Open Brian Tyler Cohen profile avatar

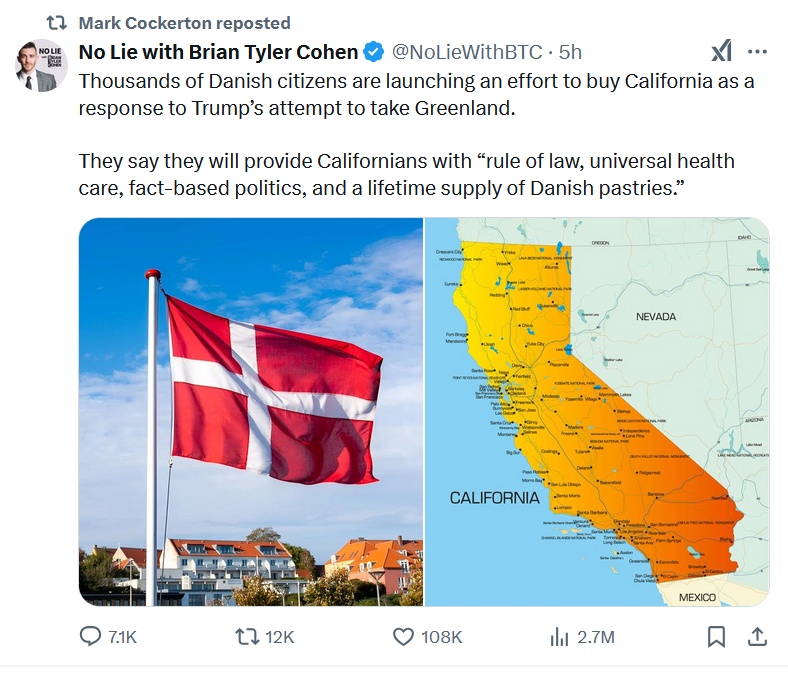(41, 65)
